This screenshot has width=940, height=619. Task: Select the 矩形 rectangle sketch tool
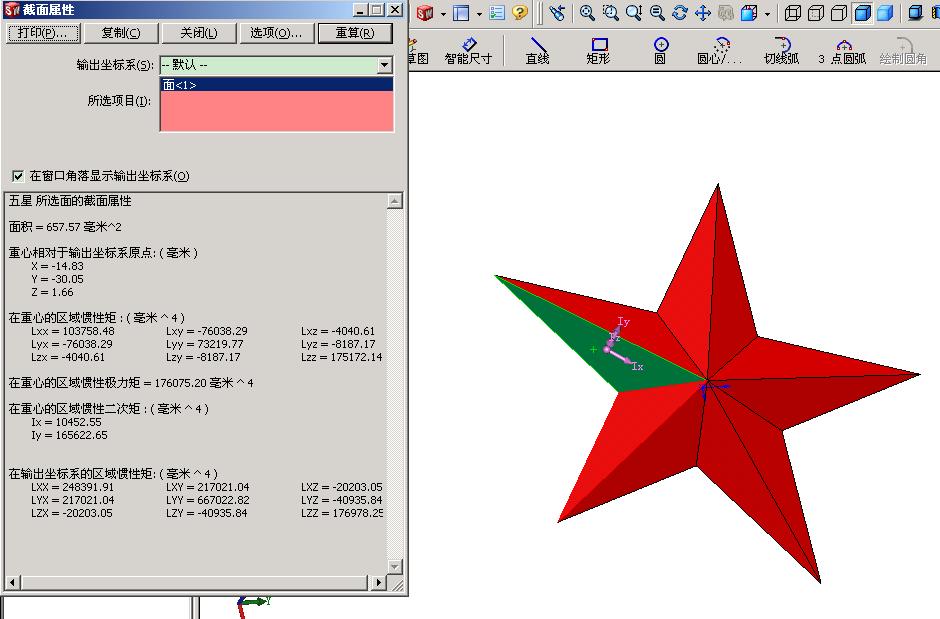pos(598,51)
